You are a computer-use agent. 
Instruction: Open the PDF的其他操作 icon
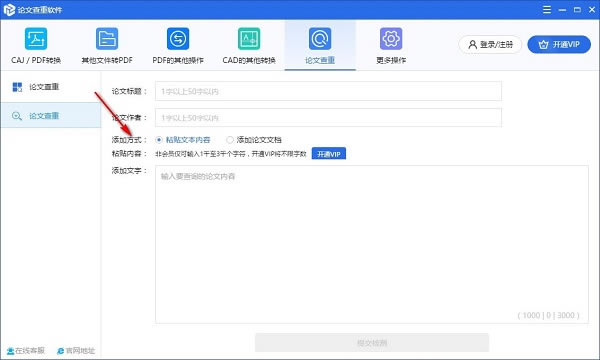click(x=178, y=39)
